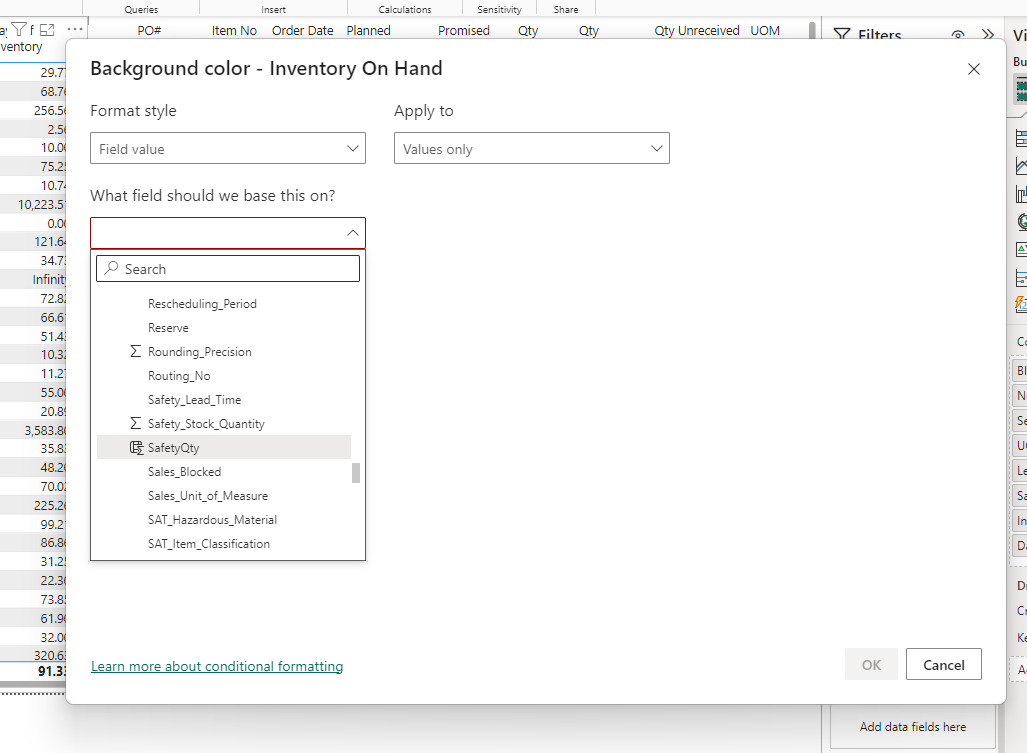
Task: Toggle Filters pane eye icon
Action: pos(958,35)
